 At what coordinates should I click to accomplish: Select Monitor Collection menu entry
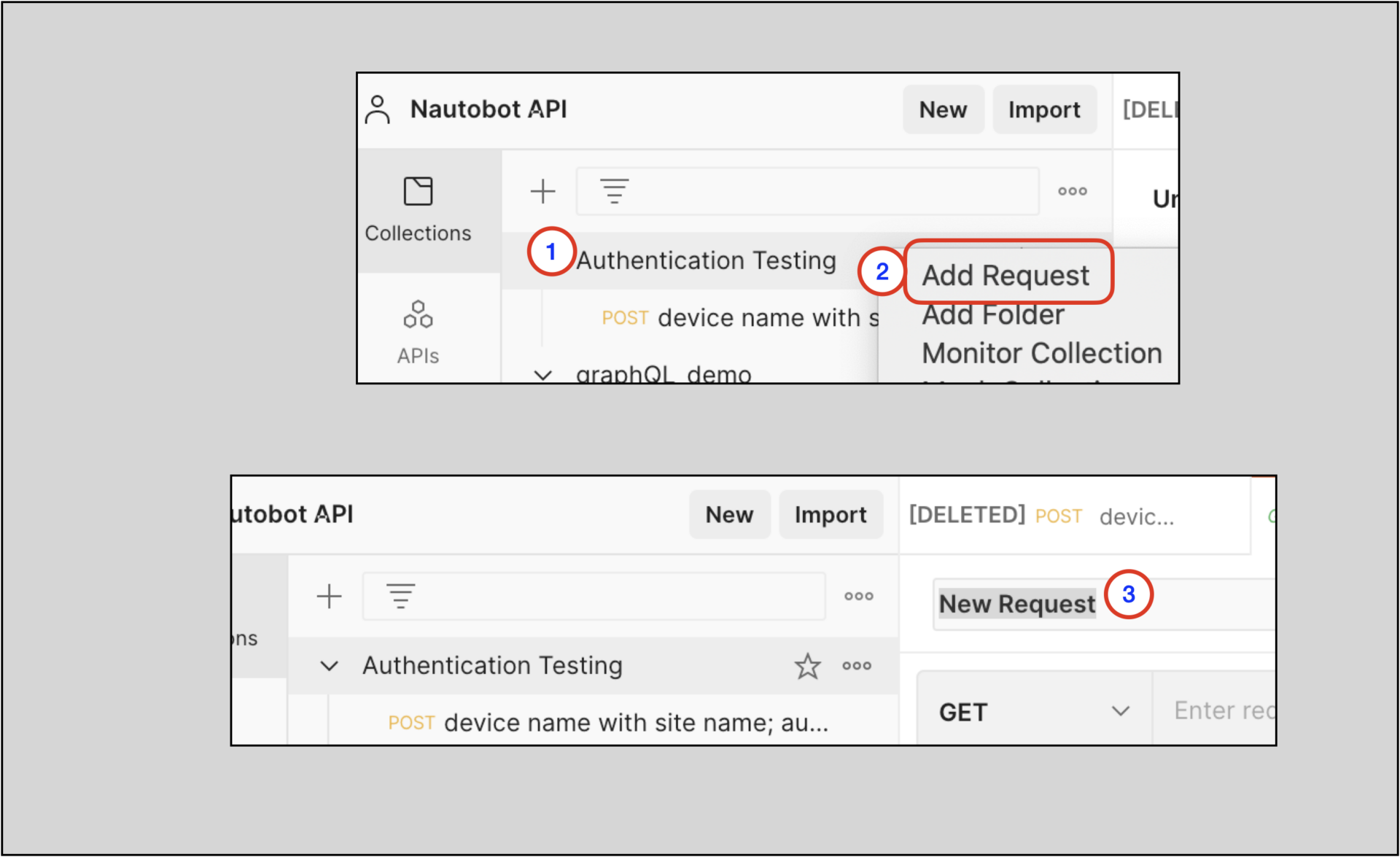click(x=1041, y=354)
